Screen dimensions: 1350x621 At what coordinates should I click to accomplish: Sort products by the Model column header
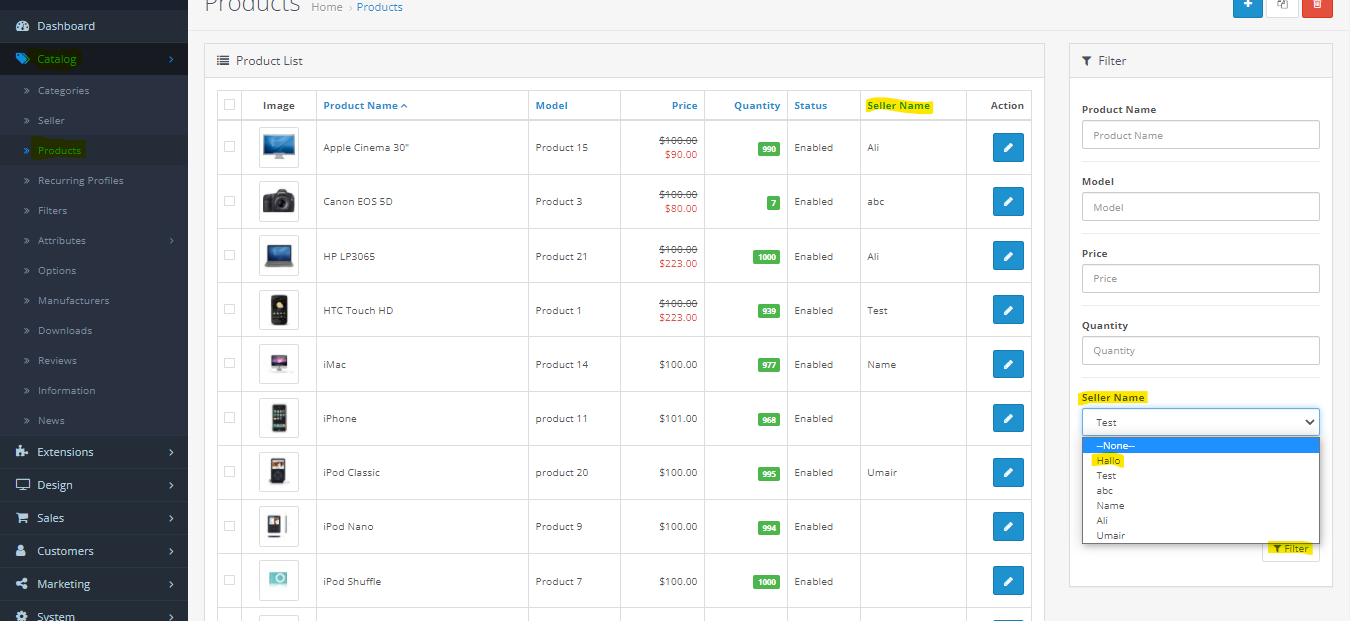tap(551, 106)
